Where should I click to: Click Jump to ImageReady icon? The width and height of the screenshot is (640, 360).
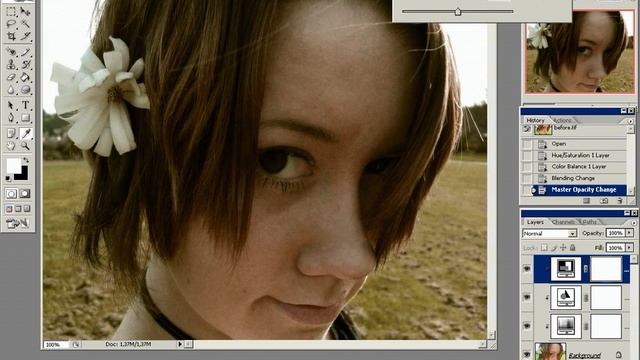pyautogui.click(x=18, y=223)
